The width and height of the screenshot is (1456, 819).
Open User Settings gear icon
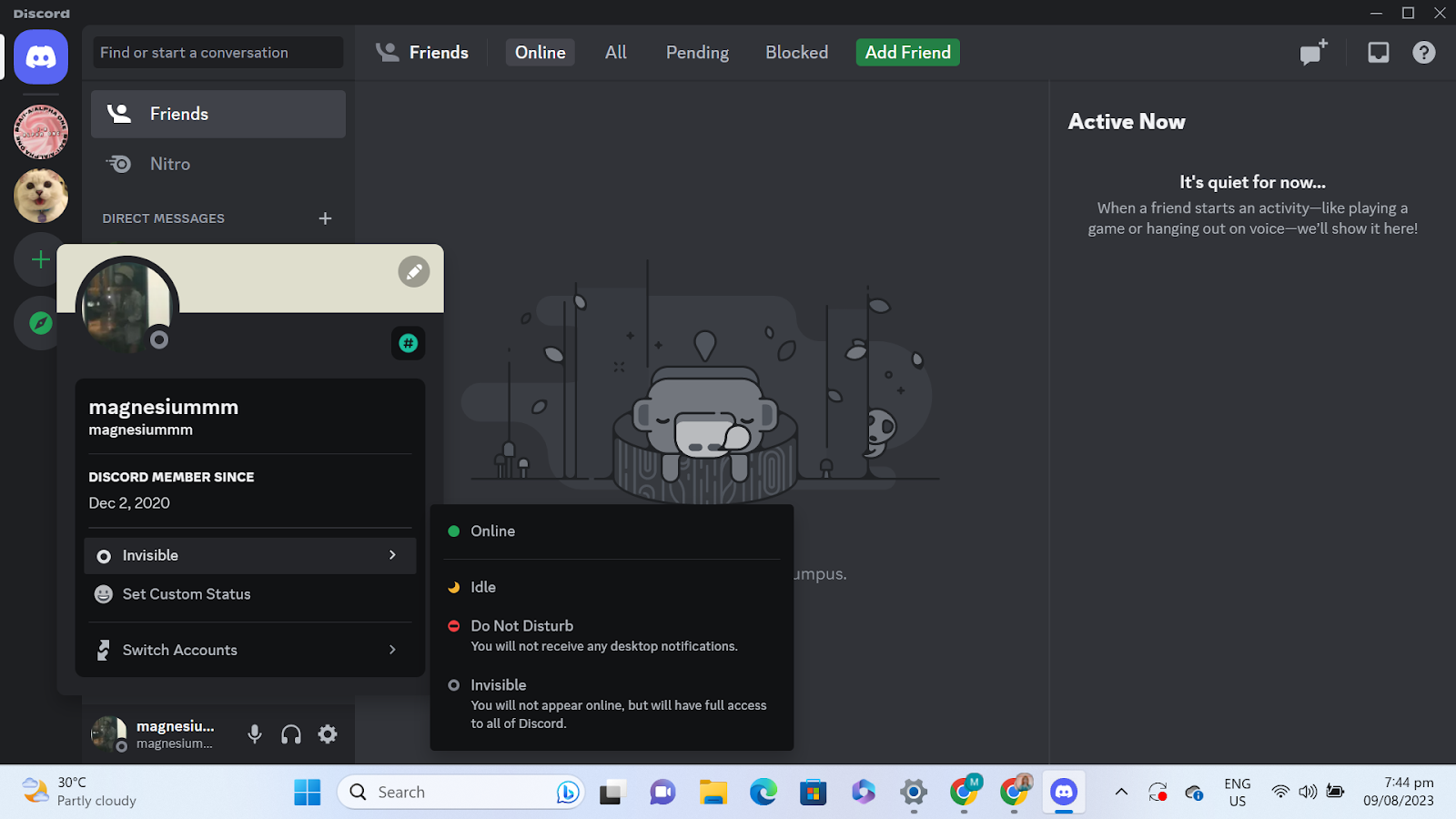[328, 734]
